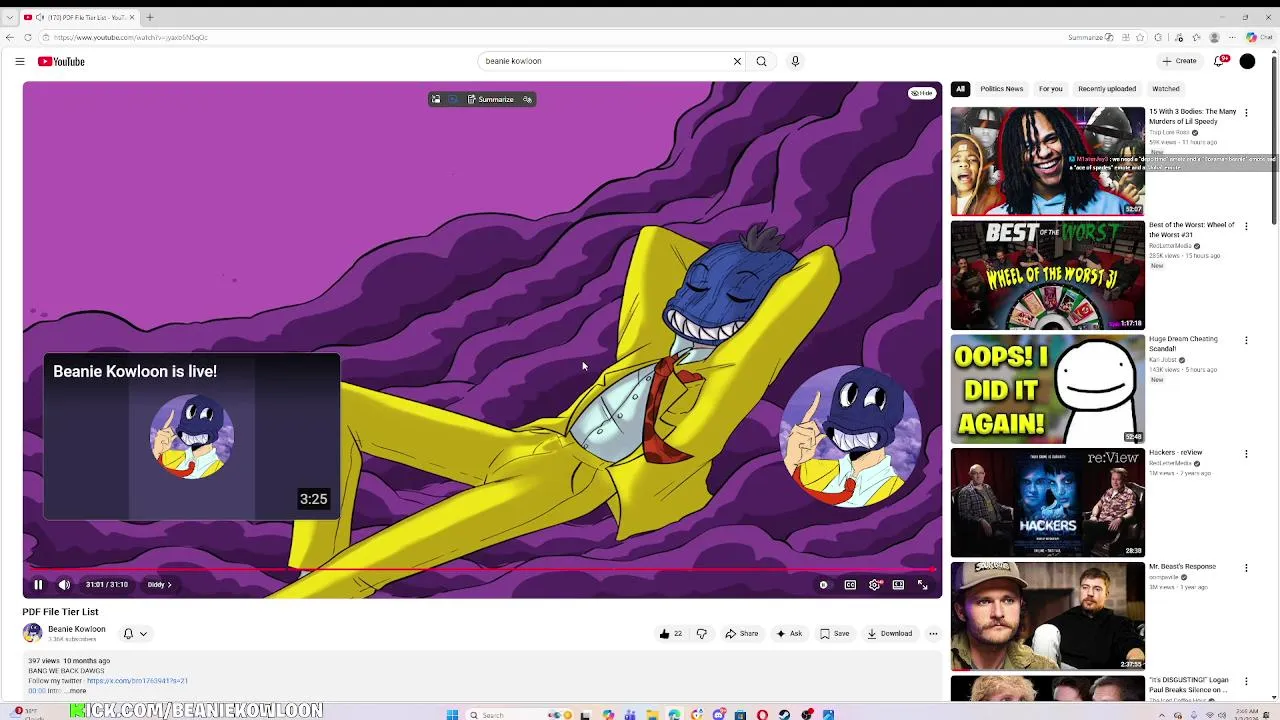Open the notifications bell in header
Viewport: 1280px width, 720px height.
point(1219,61)
